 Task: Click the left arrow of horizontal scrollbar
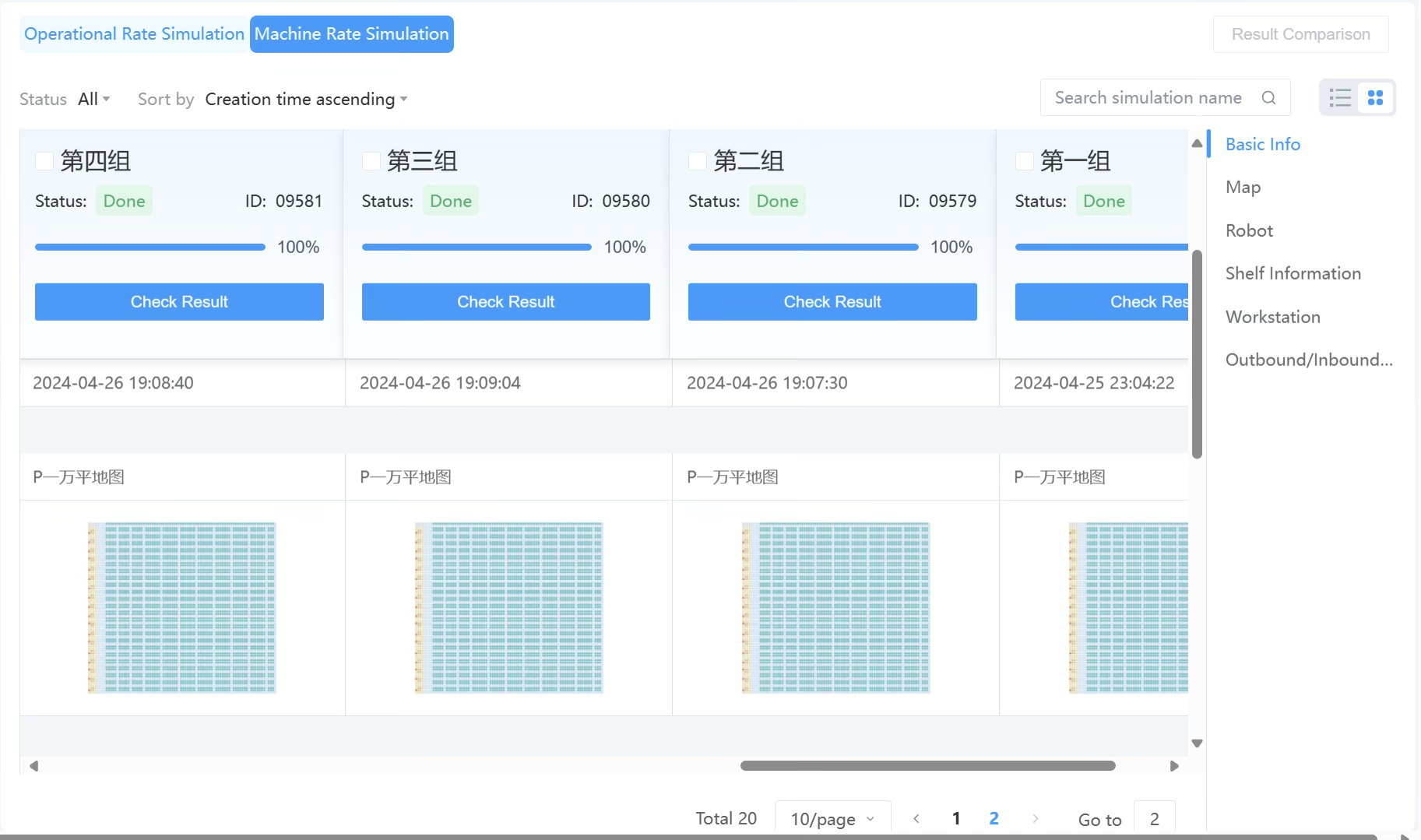click(33, 766)
